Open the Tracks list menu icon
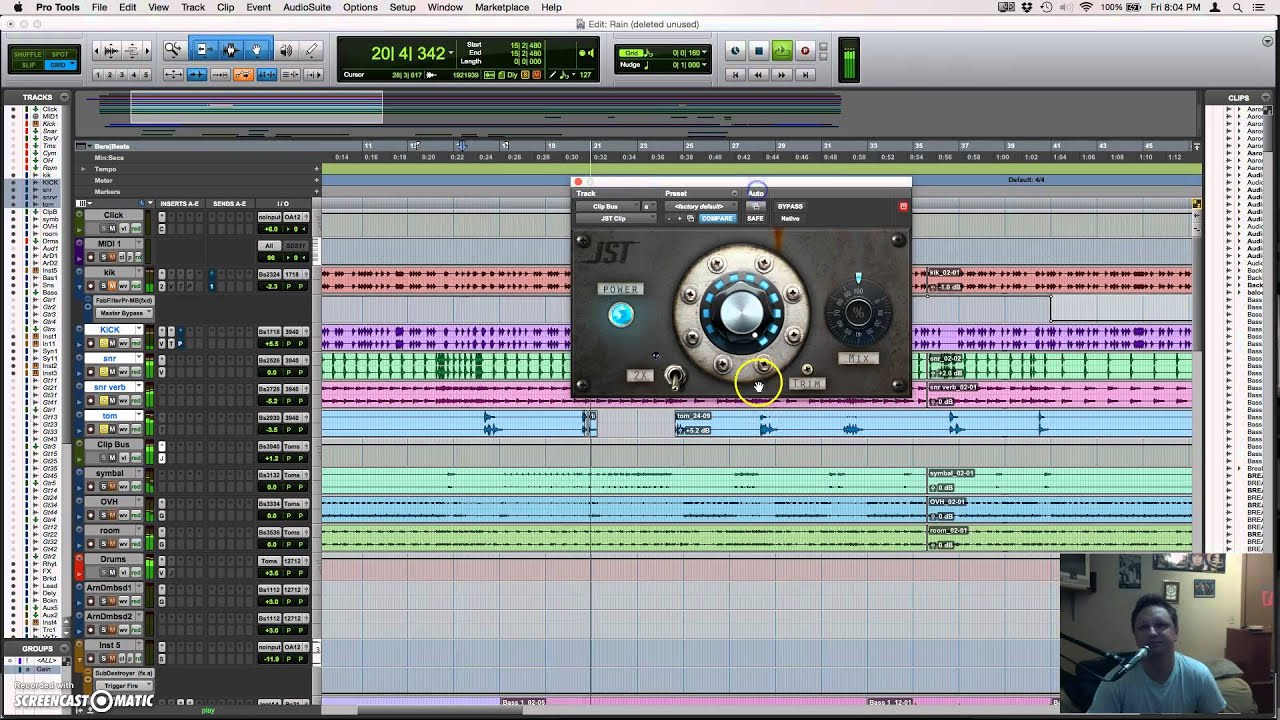This screenshot has height=720, width=1280. (x=63, y=97)
